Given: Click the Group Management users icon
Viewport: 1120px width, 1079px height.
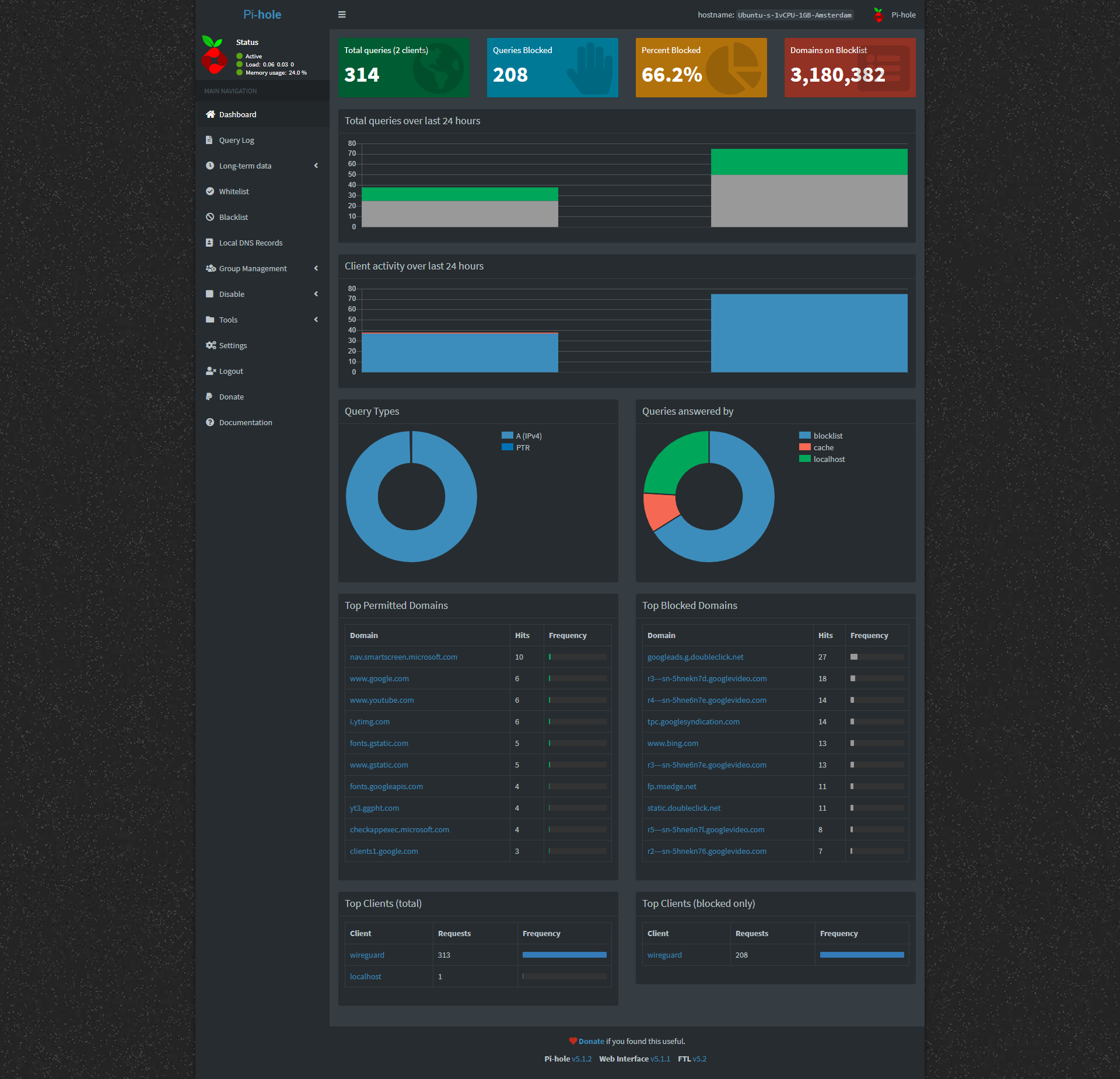Looking at the screenshot, I should pyautogui.click(x=211, y=268).
